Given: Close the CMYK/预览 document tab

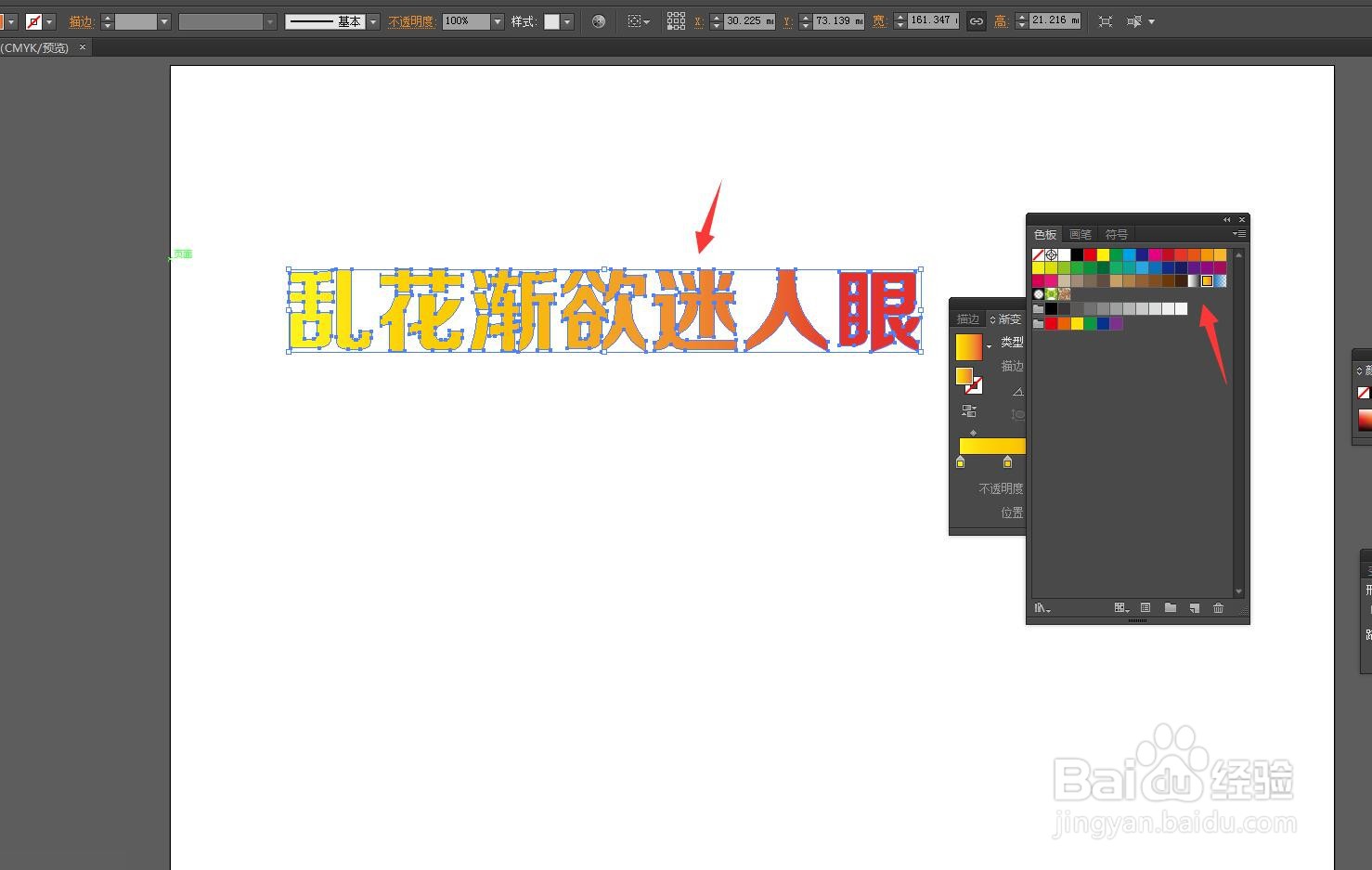Looking at the screenshot, I should (83, 47).
